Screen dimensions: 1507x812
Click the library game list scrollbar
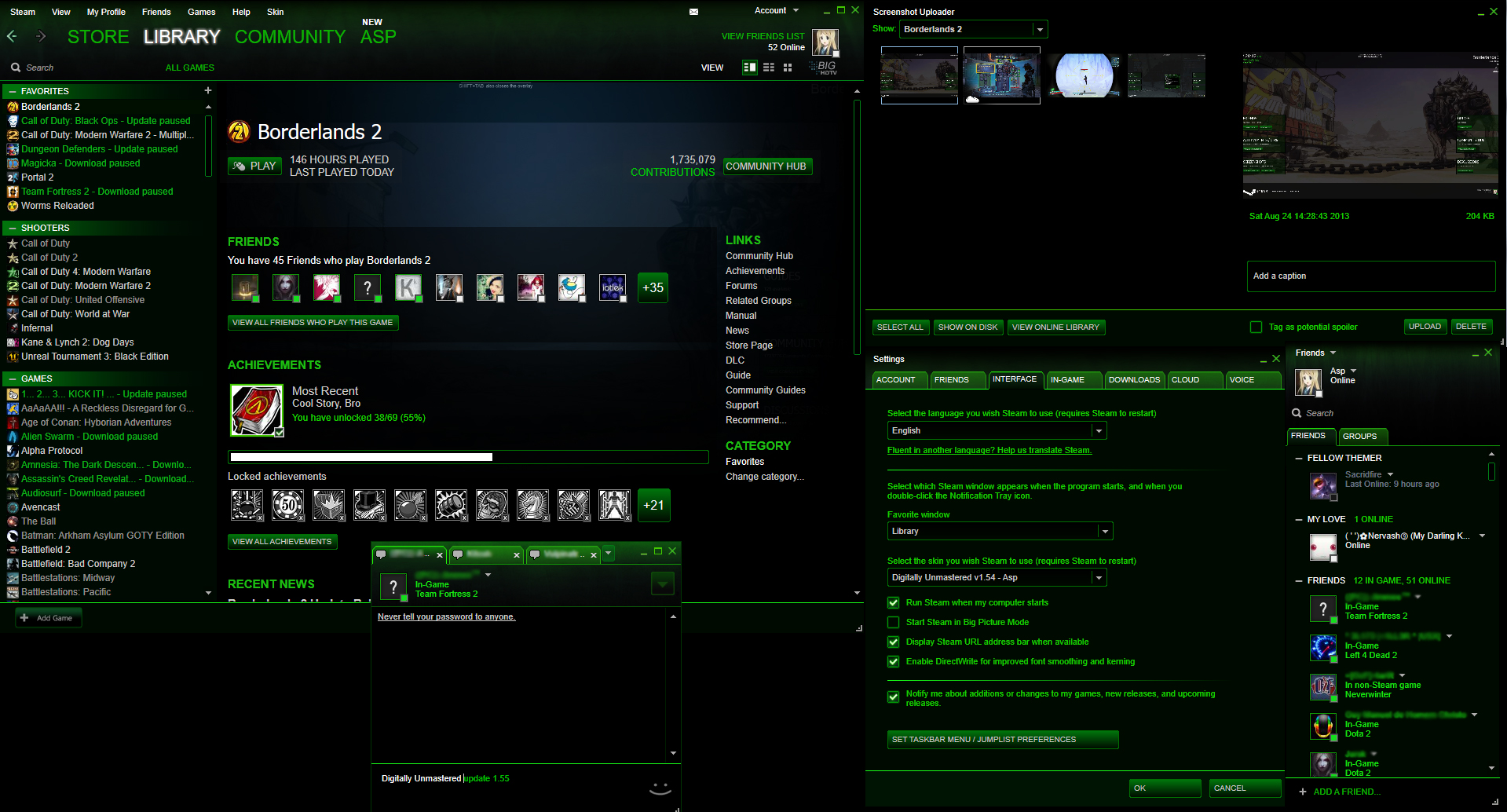(208, 145)
